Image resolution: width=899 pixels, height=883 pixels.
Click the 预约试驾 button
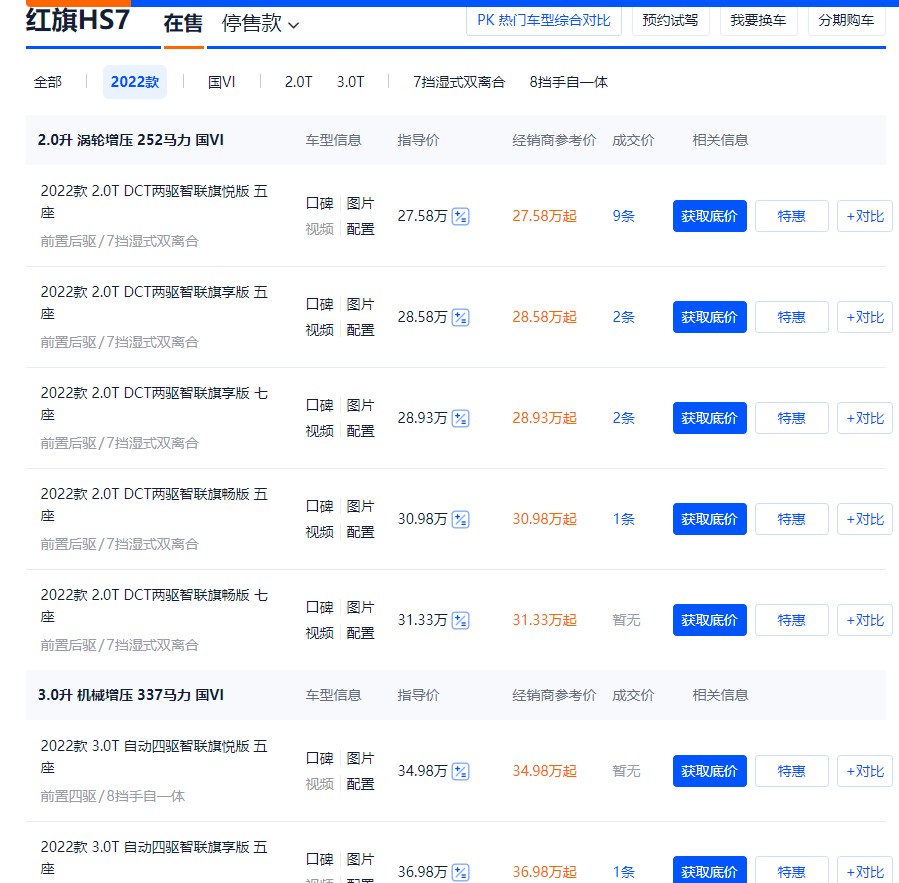[x=670, y=21]
